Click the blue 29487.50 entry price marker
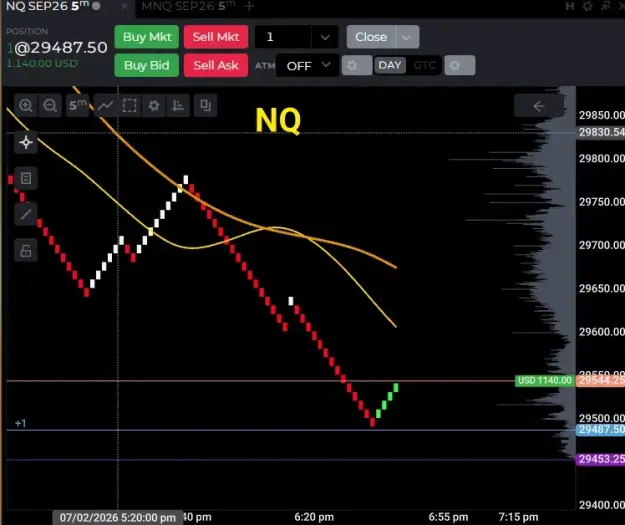This screenshot has width=625, height=525. coord(601,430)
